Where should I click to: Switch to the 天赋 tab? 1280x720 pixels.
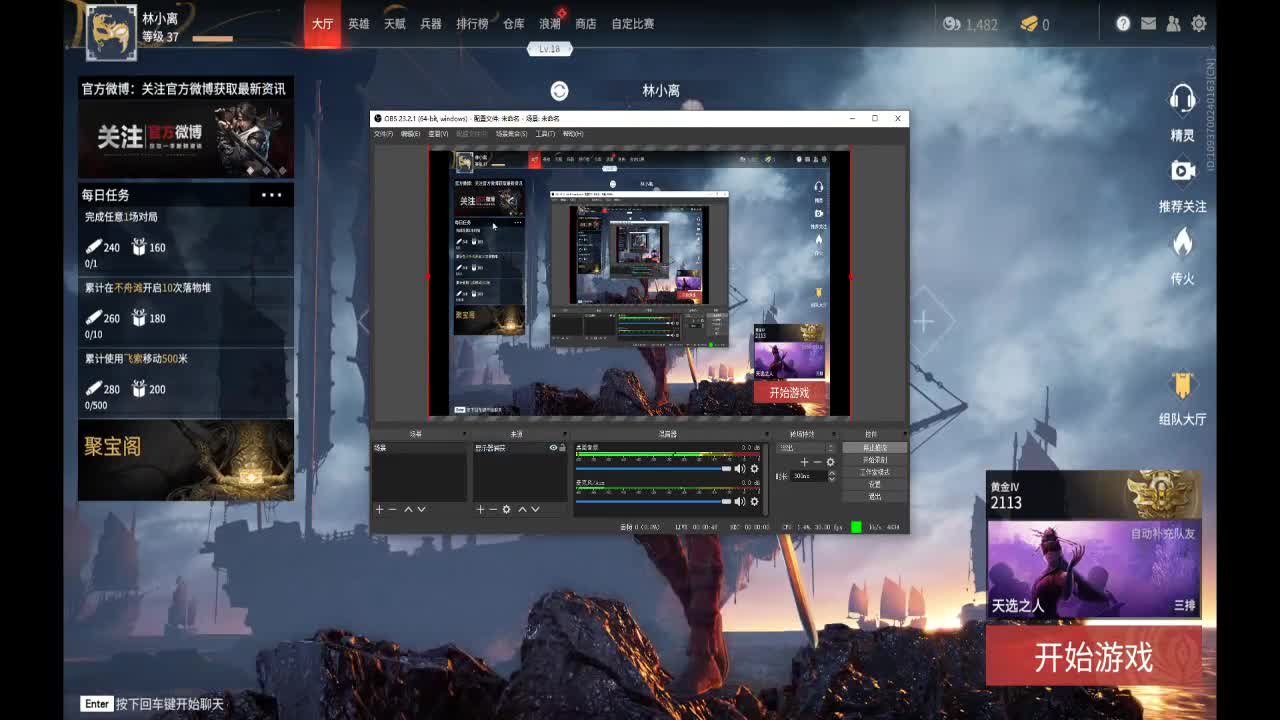pos(395,24)
